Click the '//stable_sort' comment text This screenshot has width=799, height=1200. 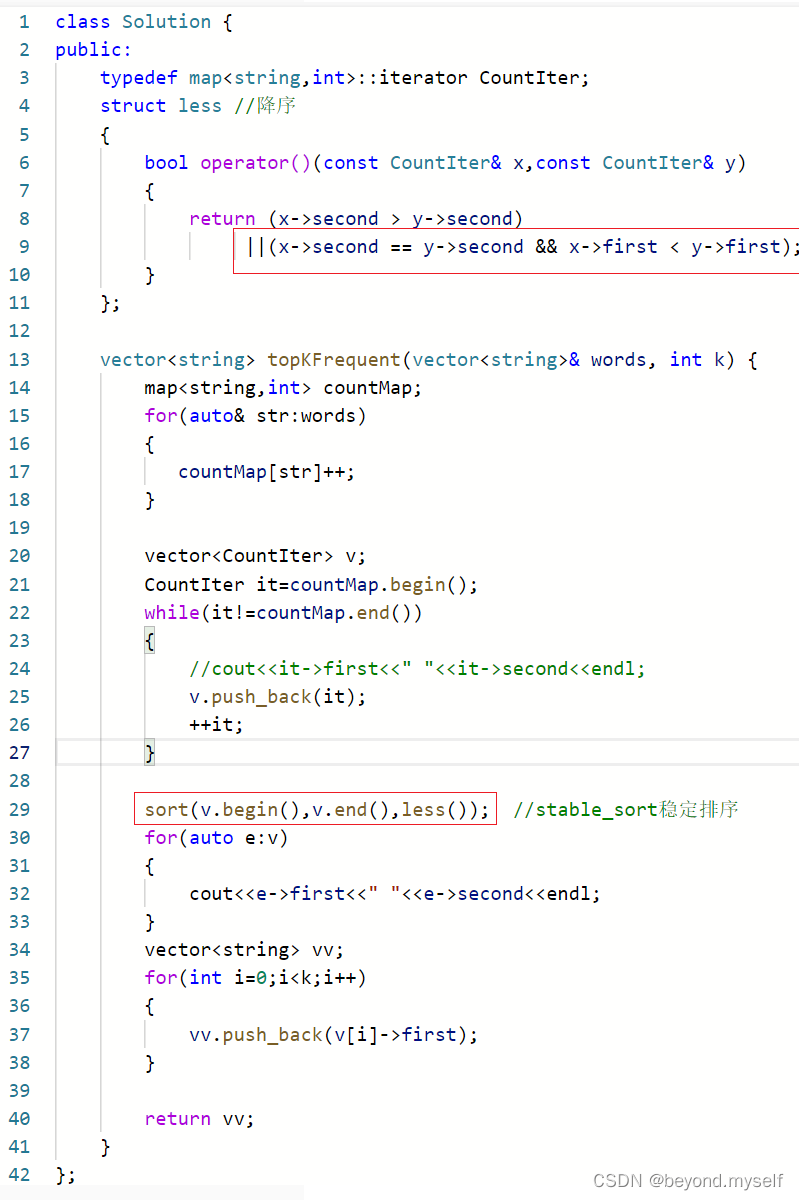pos(626,809)
